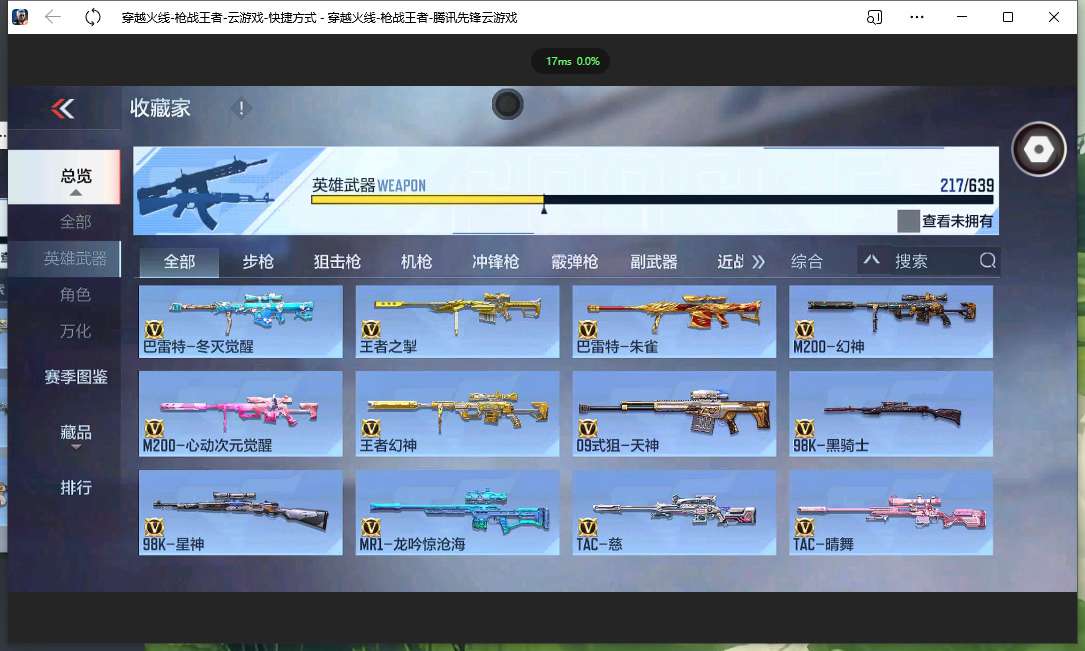Click the refresh icon in title bar
Screen dimensions: 1085x651
coord(92,17)
